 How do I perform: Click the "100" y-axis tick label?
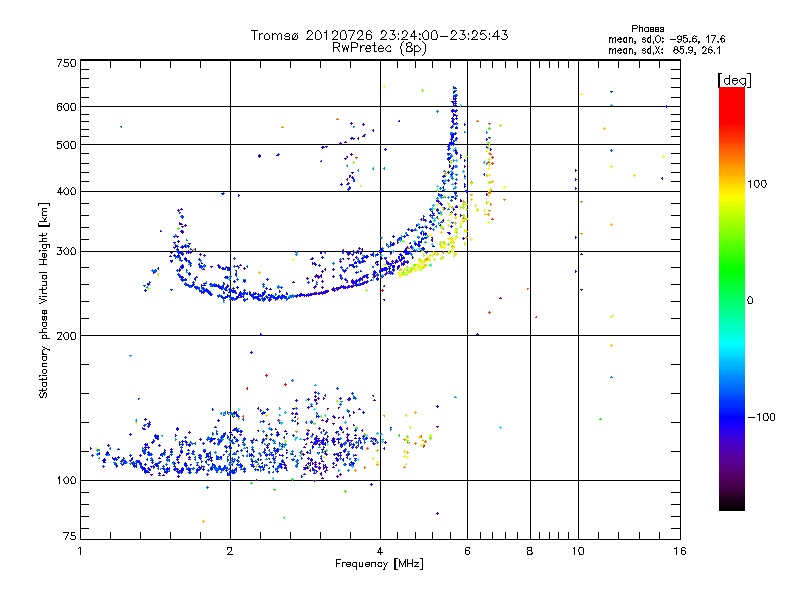pyautogui.click(x=66, y=480)
